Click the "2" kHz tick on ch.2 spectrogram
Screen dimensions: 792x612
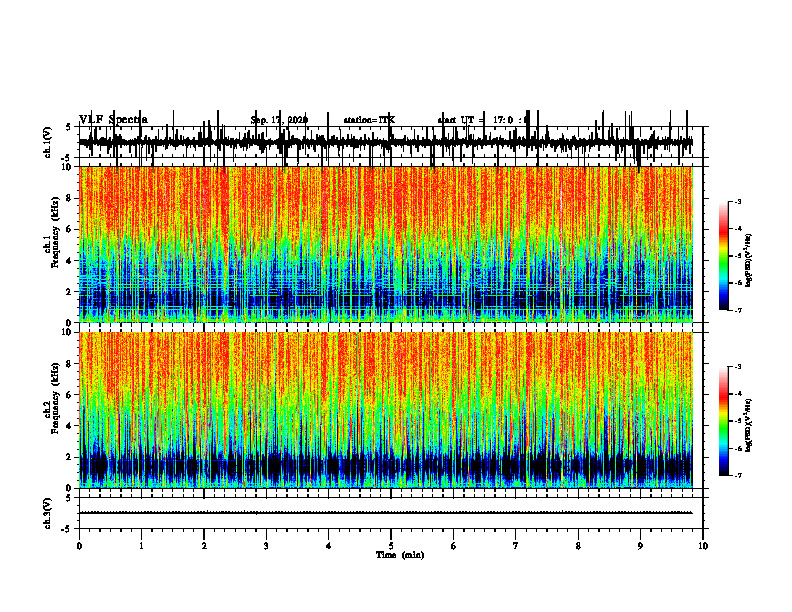click(x=70, y=457)
